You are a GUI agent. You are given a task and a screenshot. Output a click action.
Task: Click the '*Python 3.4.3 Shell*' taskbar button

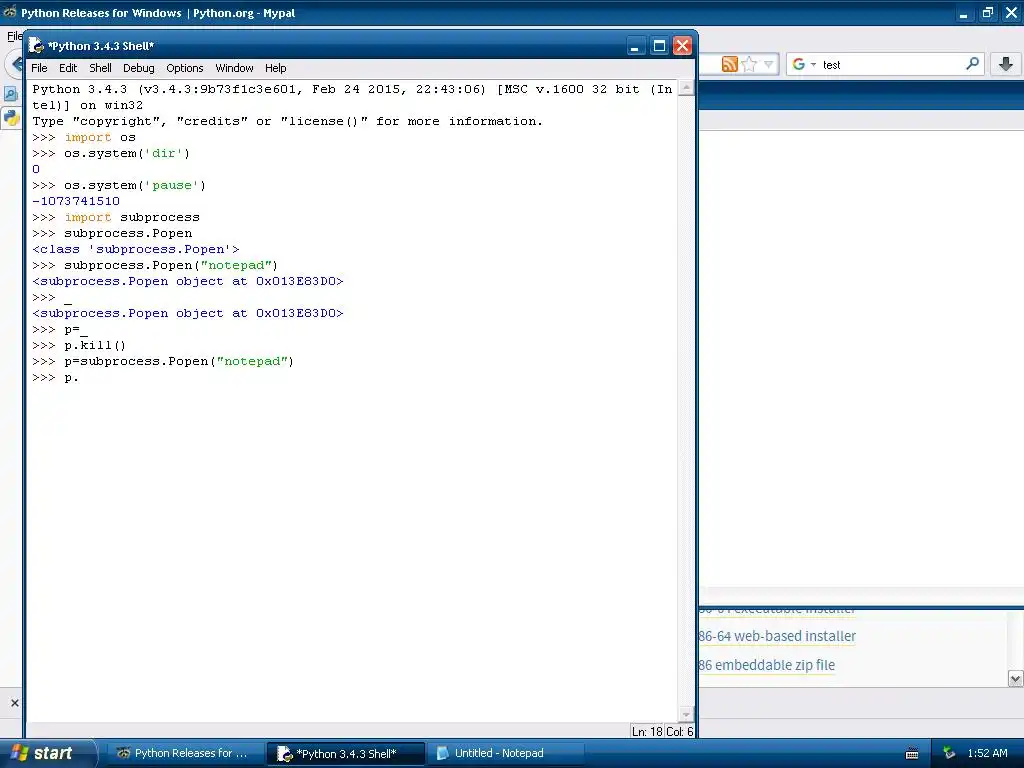[x=346, y=754]
